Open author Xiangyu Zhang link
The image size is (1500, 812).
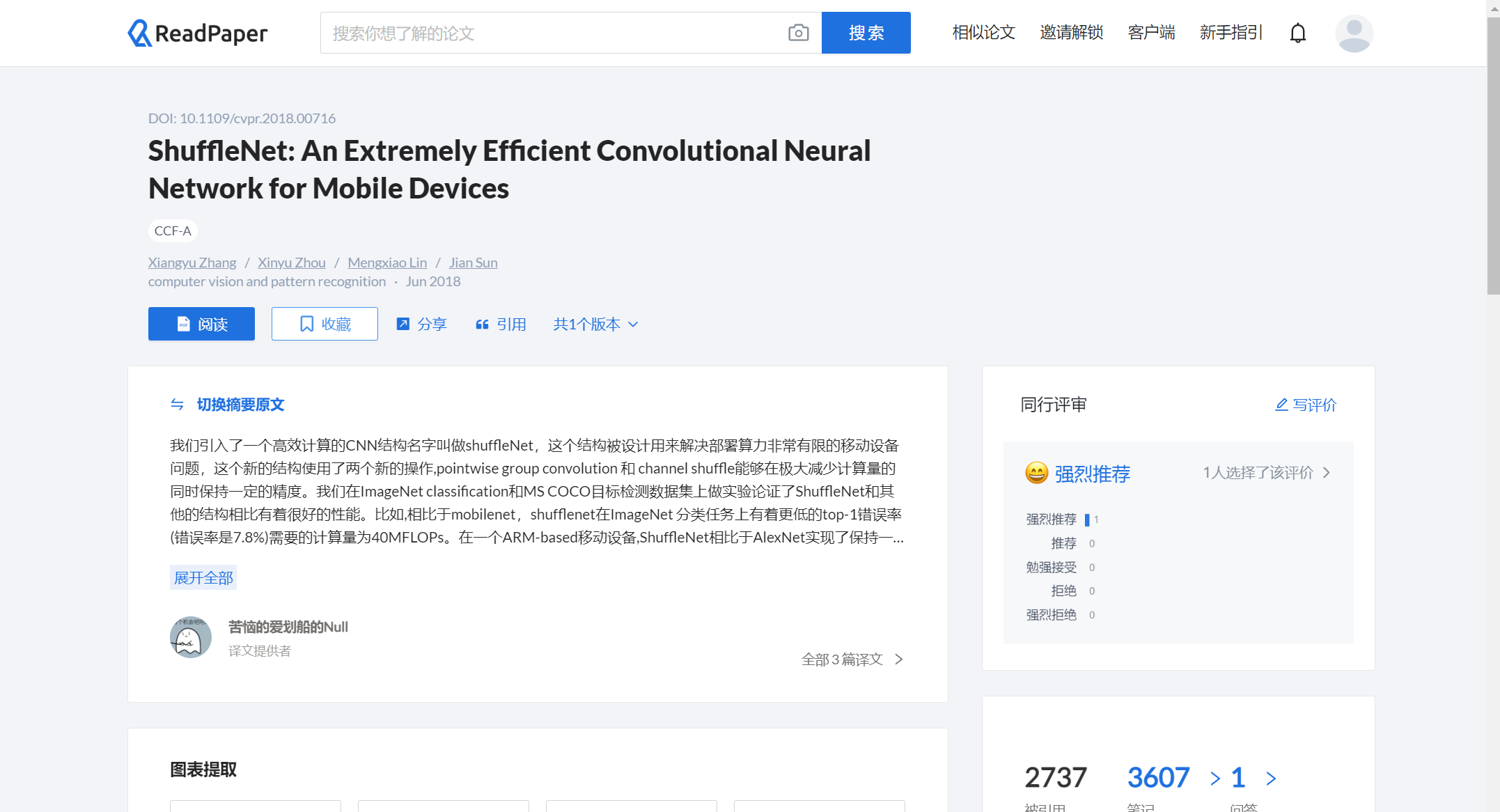tap(192, 263)
